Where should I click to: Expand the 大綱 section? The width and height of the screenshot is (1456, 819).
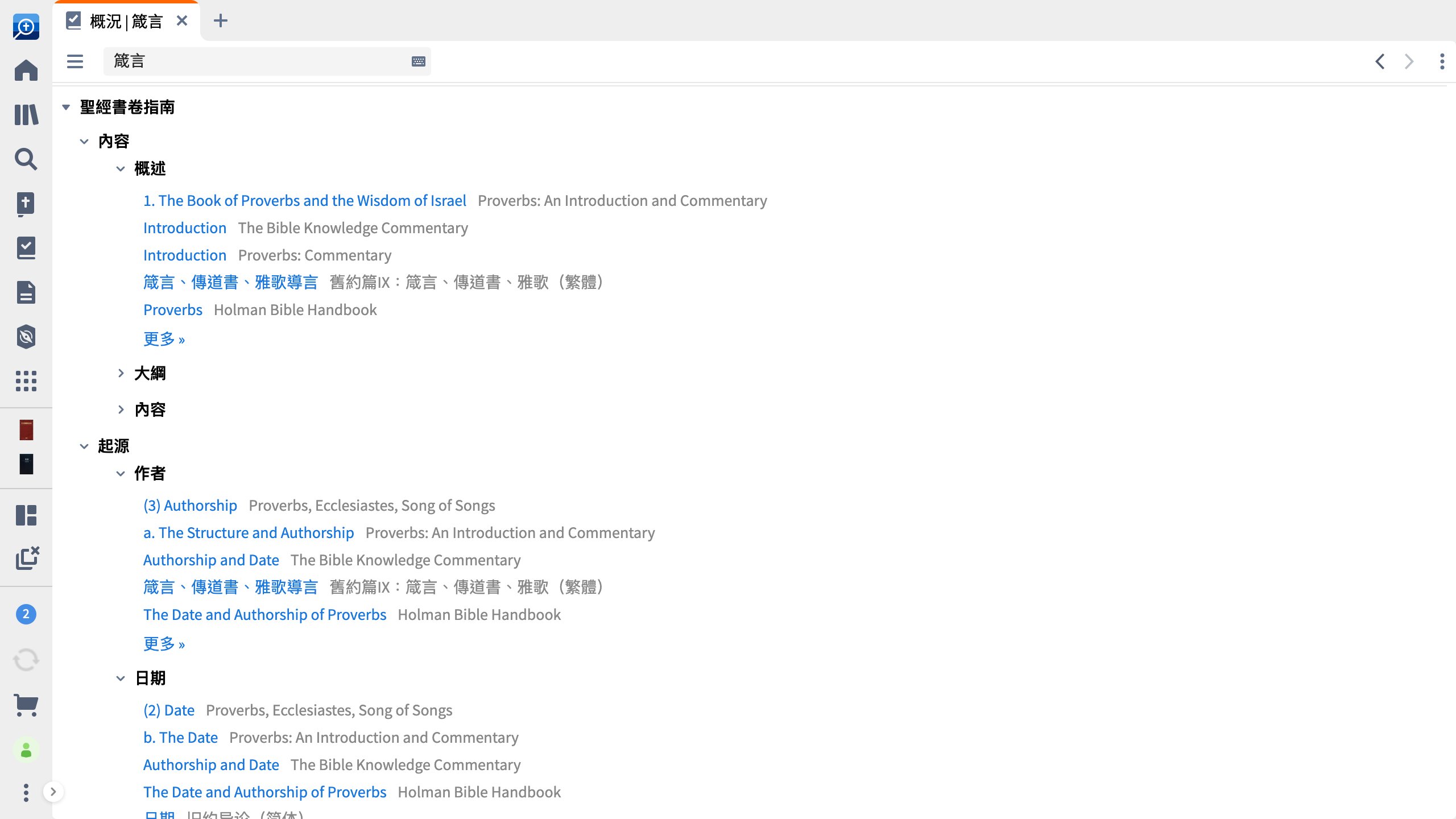(120, 372)
